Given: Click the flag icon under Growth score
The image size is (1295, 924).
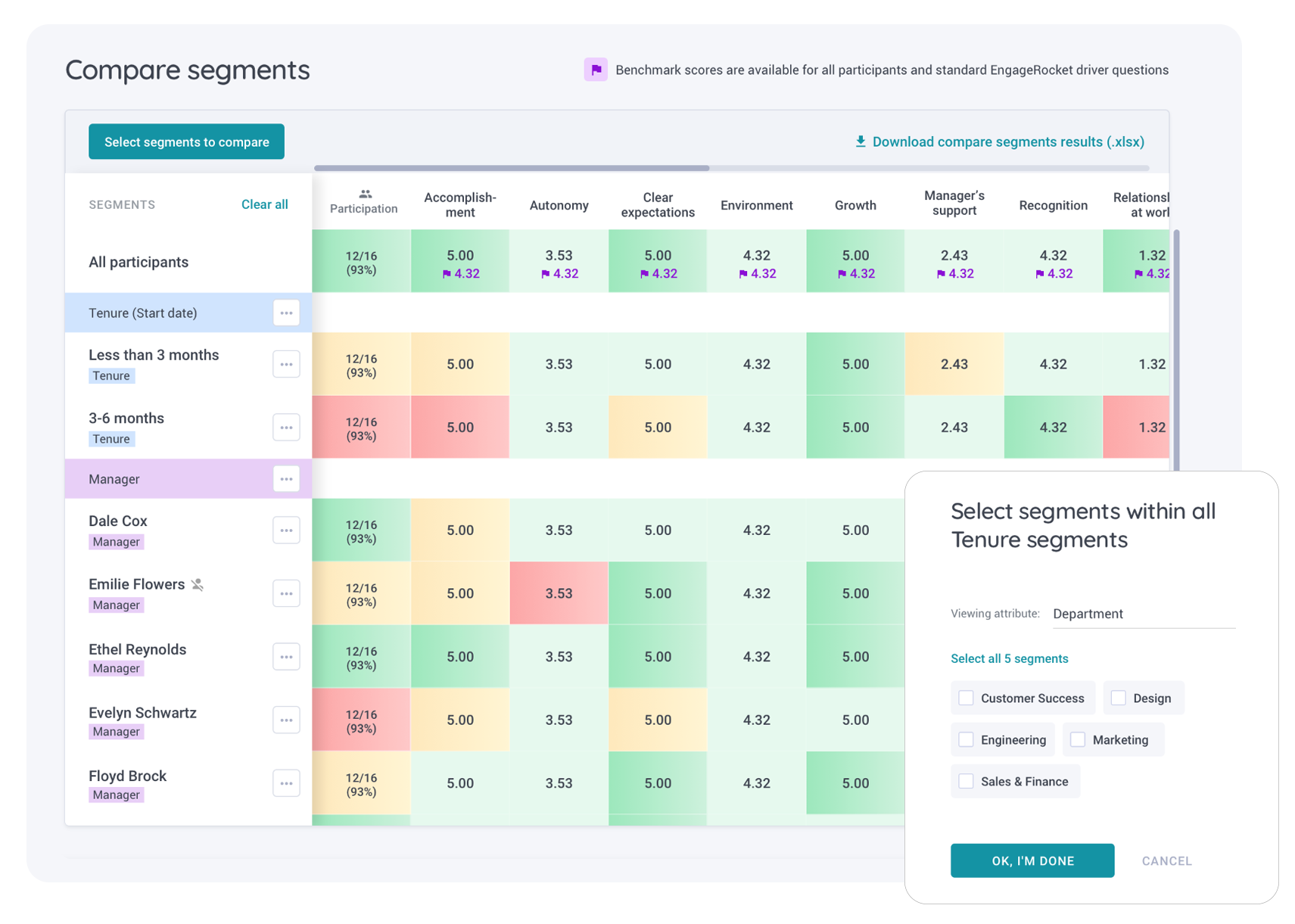Looking at the screenshot, I should [x=842, y=274].
